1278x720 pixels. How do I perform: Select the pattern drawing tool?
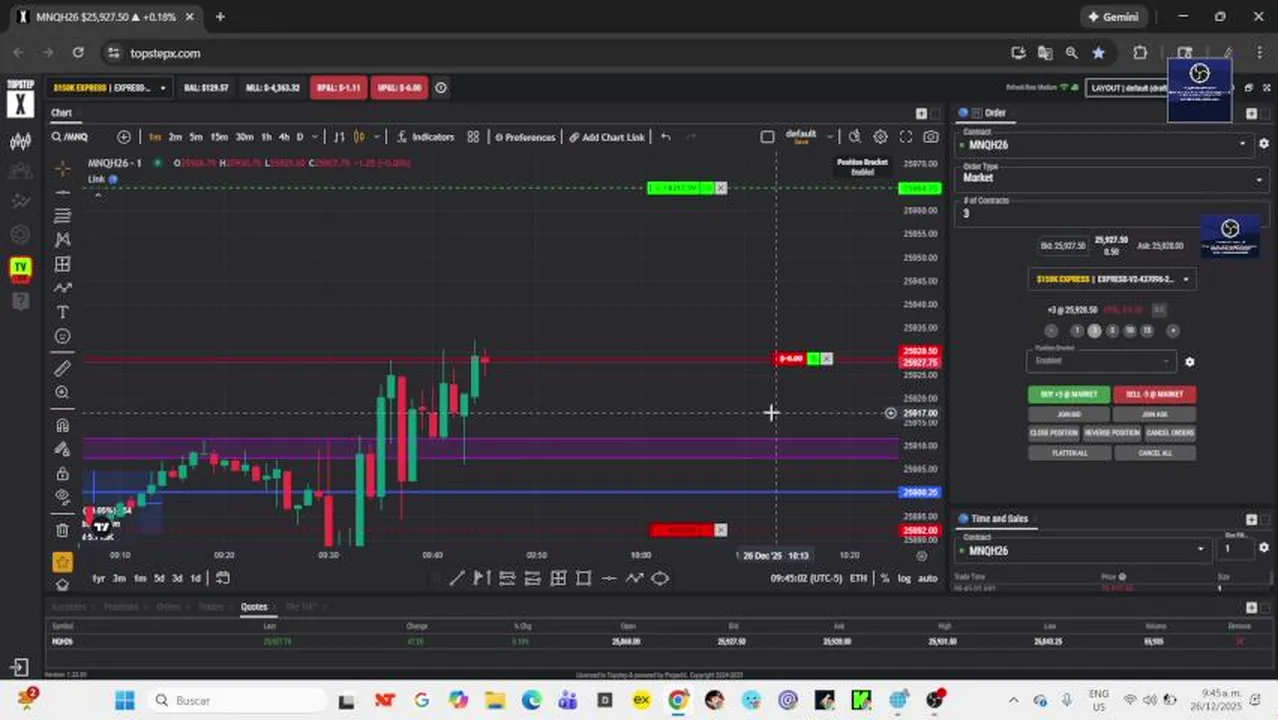[62, 240]
